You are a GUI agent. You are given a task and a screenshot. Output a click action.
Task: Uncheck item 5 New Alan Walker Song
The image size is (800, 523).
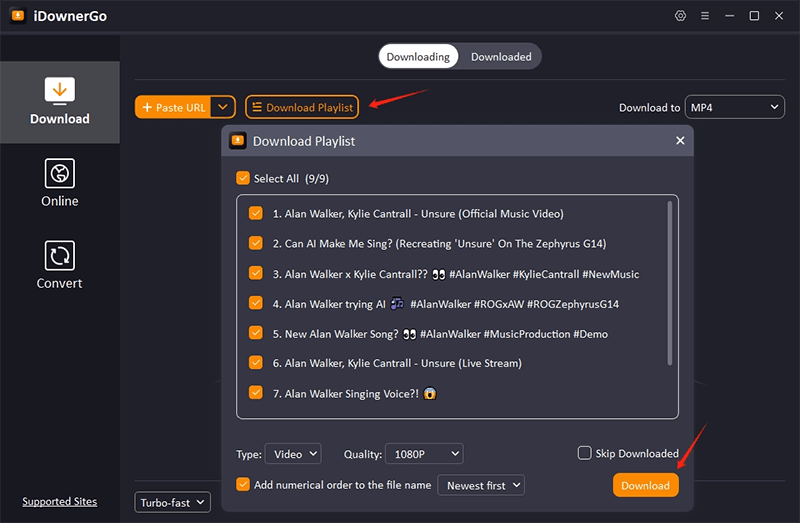pyautogui.click(x=256, y=333)
